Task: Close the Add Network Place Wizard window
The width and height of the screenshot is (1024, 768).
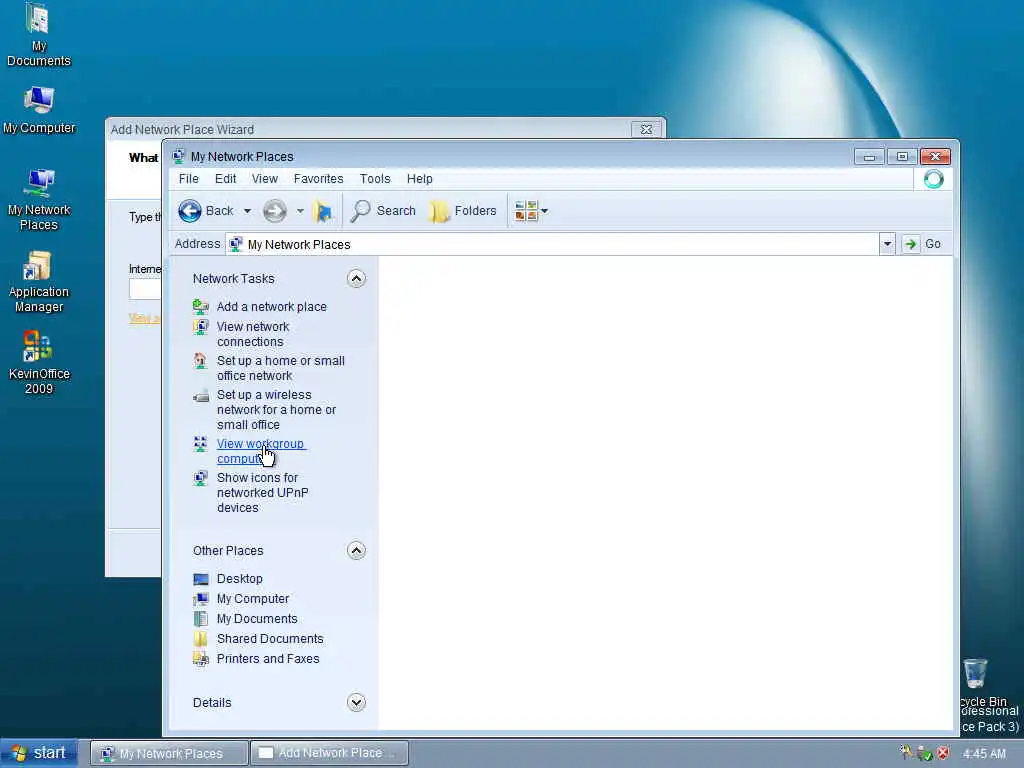Action: pos(647,129)
